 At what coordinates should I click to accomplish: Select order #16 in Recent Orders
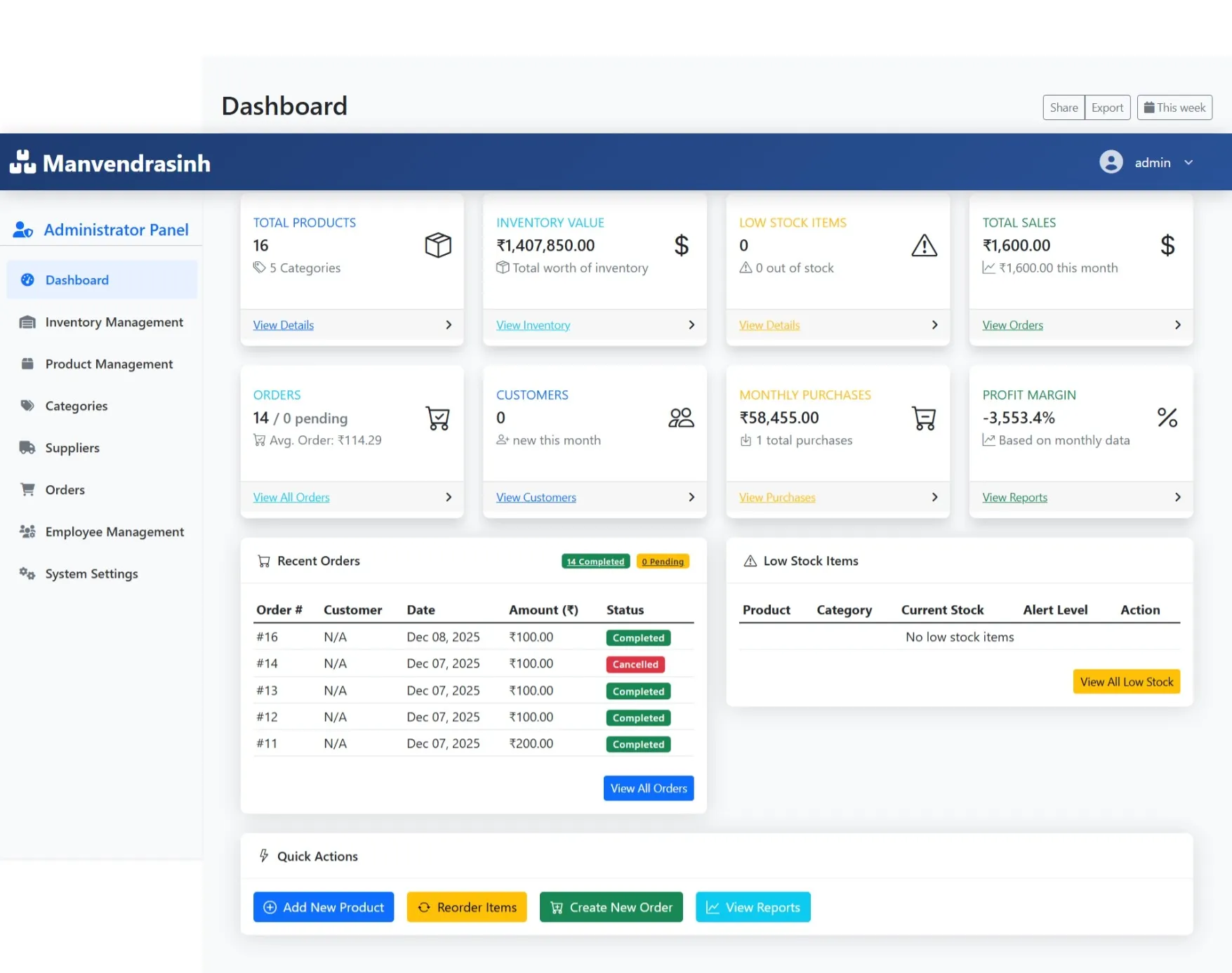267,637
